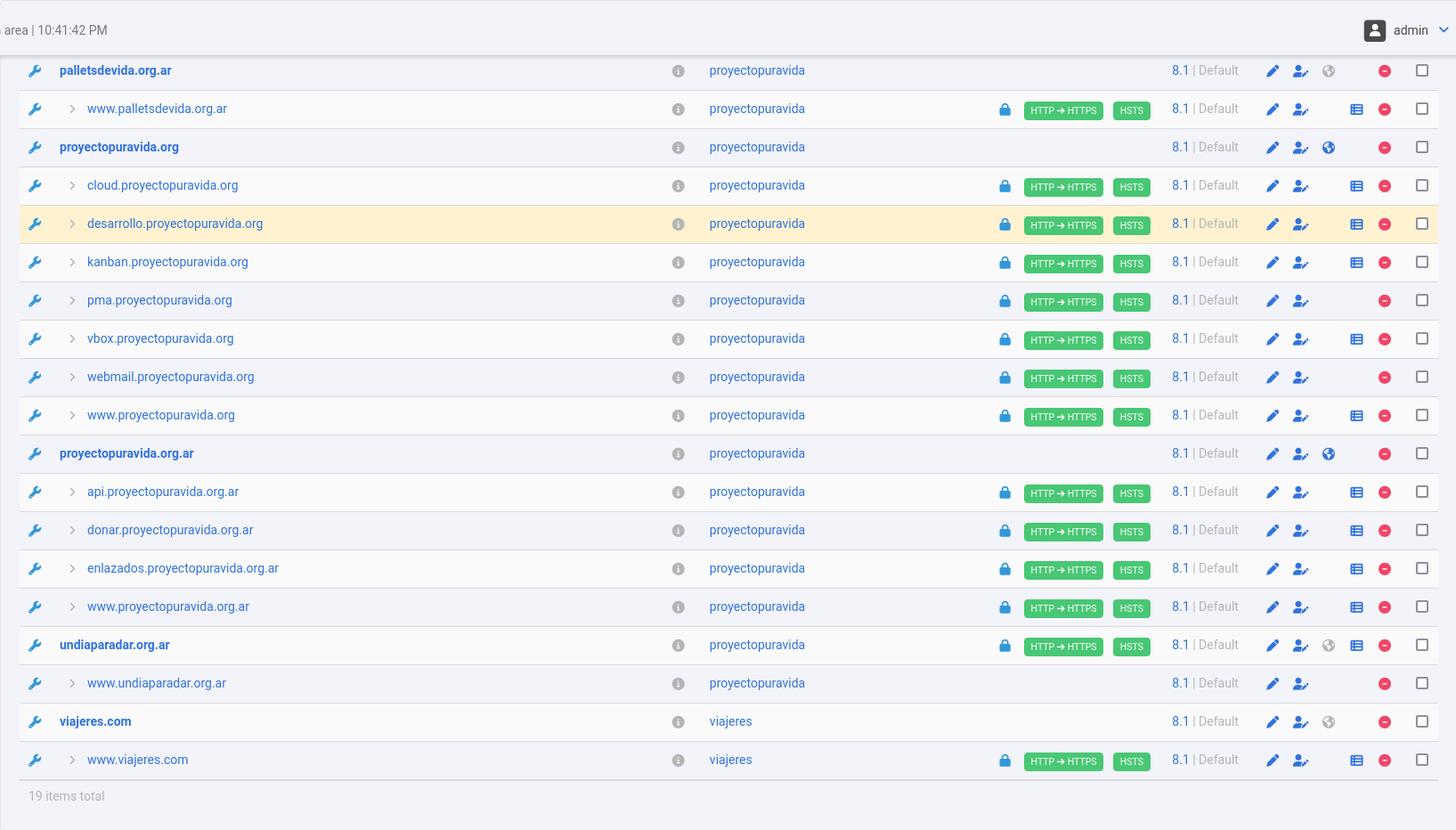
Task: Show info icon for kanban.proyectopuravida.org
Action: [x=679, y=263]
